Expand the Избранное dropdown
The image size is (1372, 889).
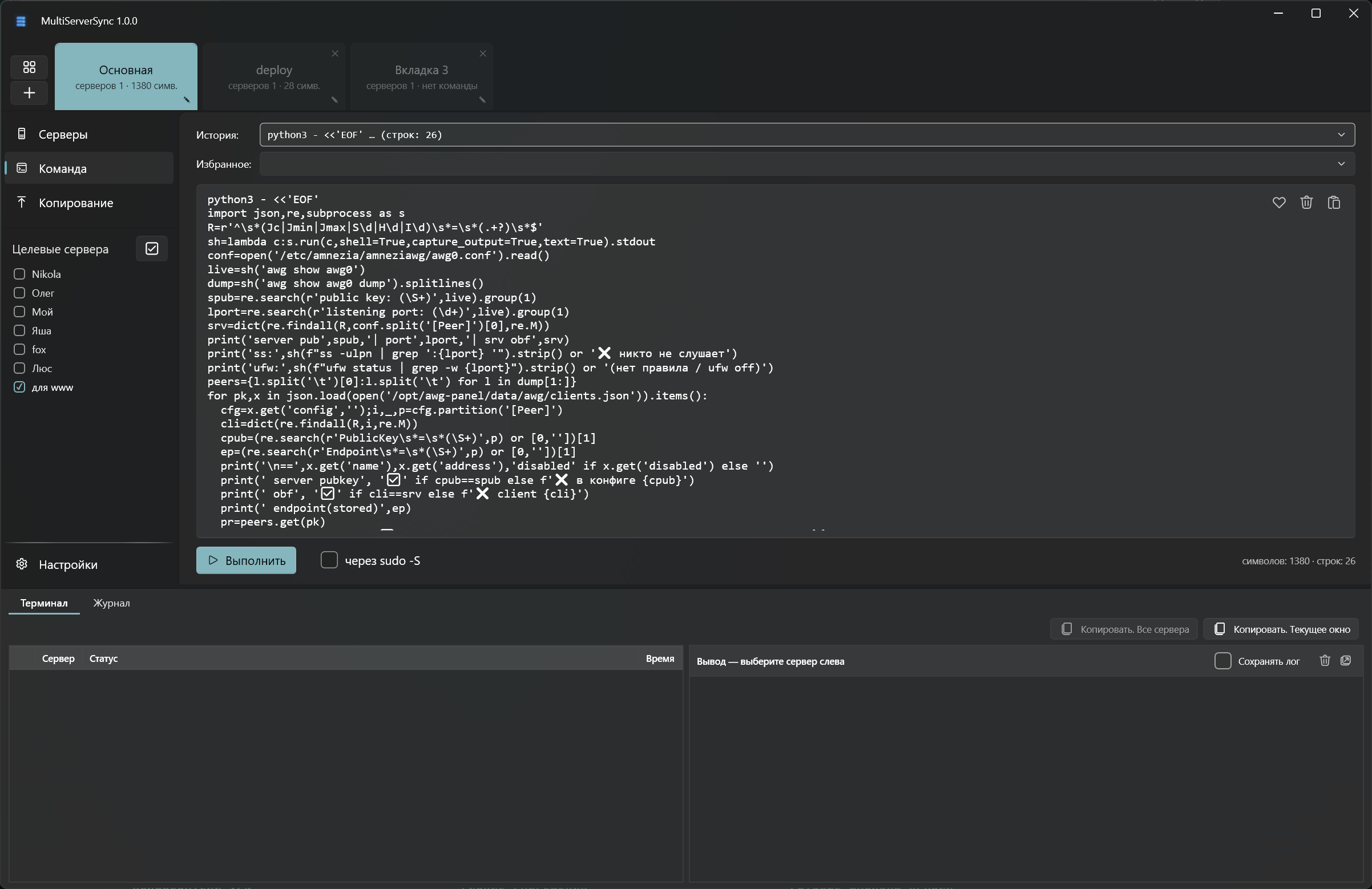[806, 164]
